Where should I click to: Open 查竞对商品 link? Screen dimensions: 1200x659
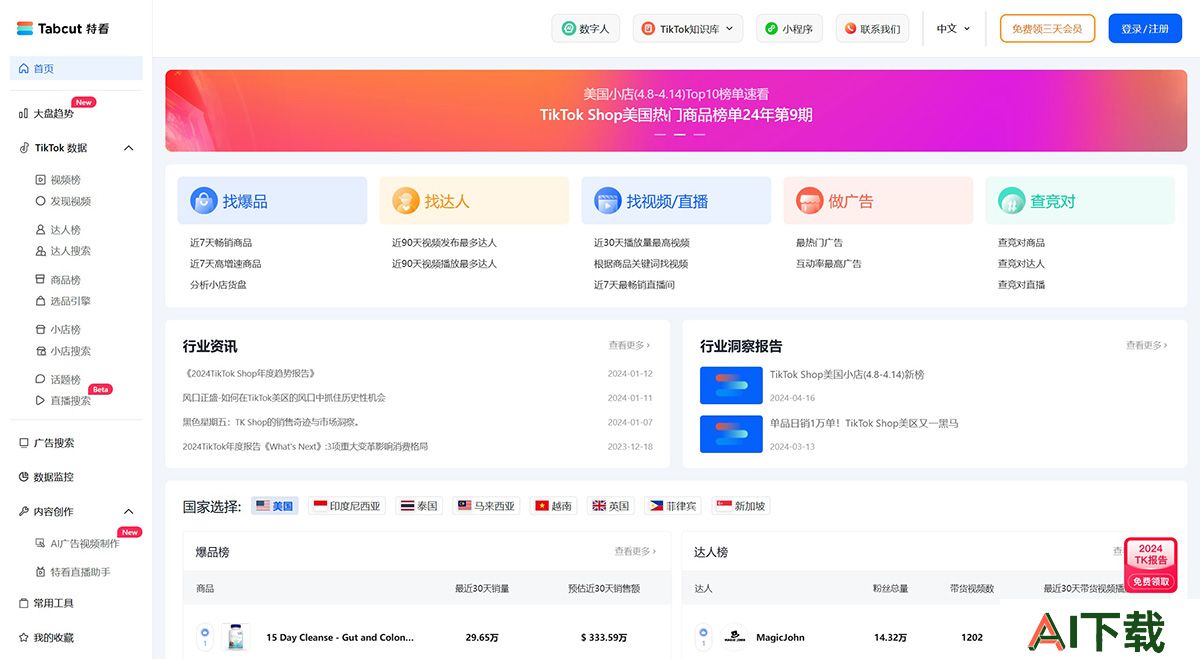click(1021, 243)
